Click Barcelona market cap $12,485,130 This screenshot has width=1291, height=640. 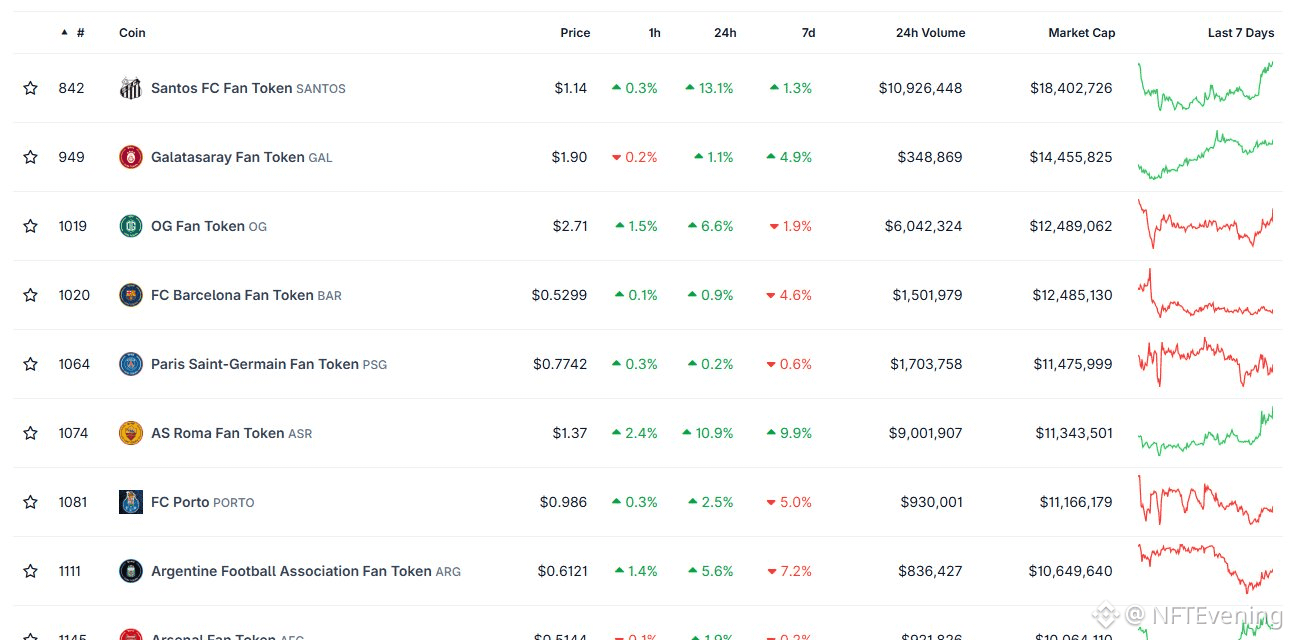pos(1071,295)
